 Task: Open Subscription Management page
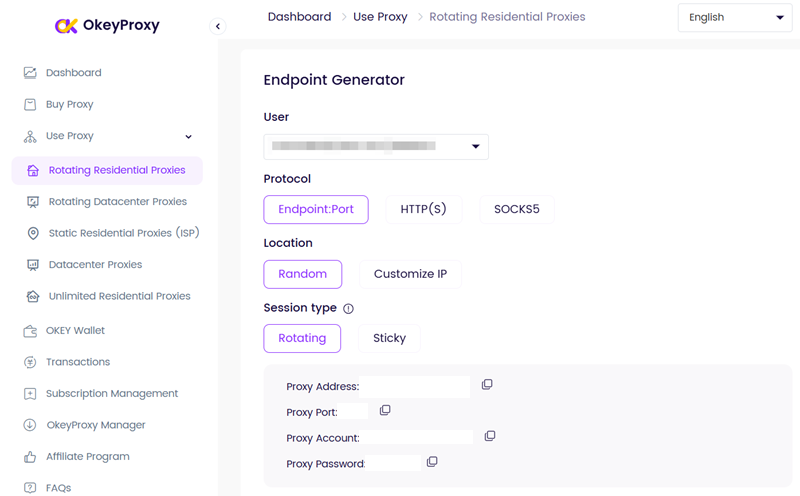(112, 394)
